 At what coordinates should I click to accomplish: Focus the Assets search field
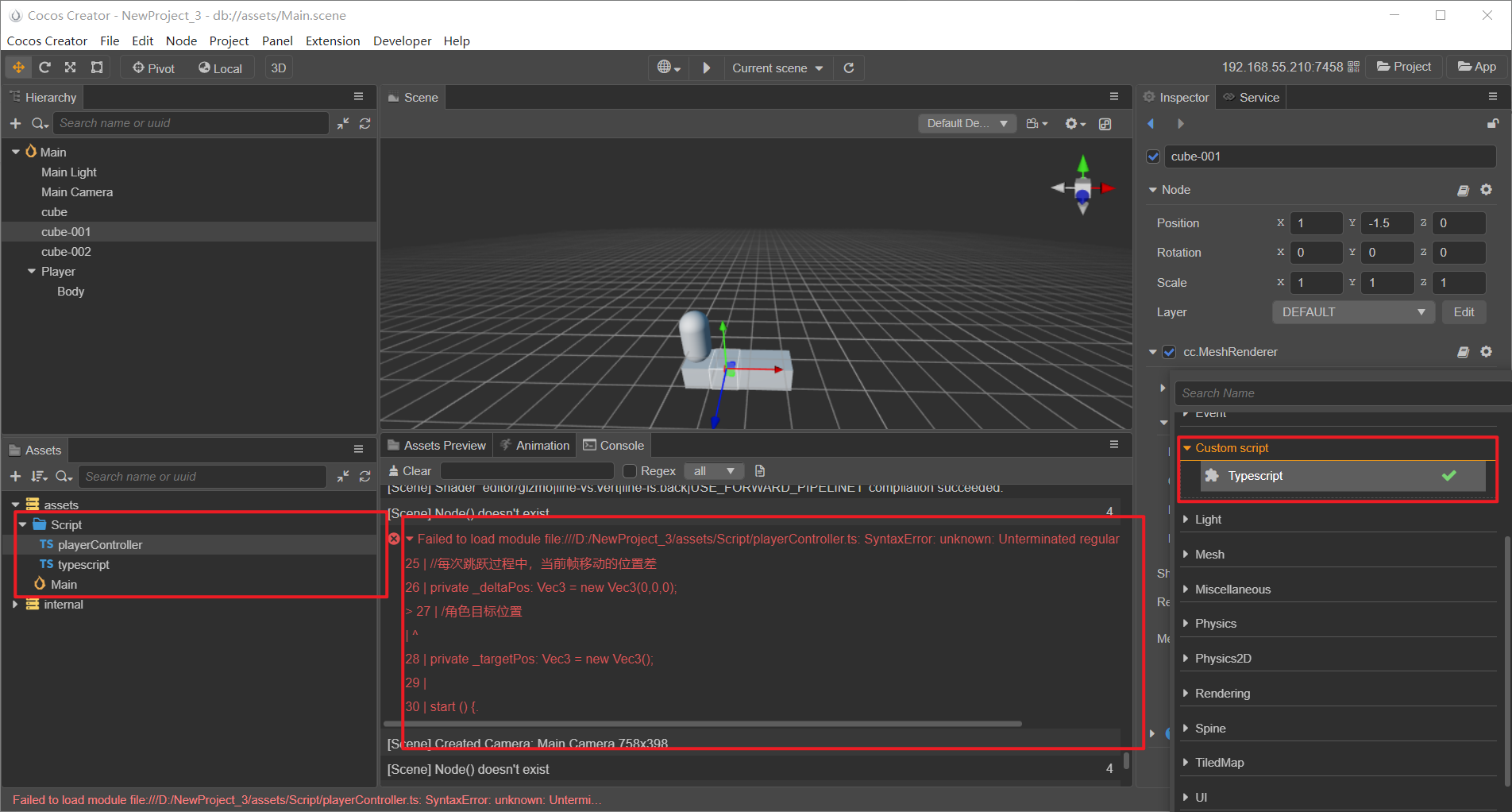203,477
